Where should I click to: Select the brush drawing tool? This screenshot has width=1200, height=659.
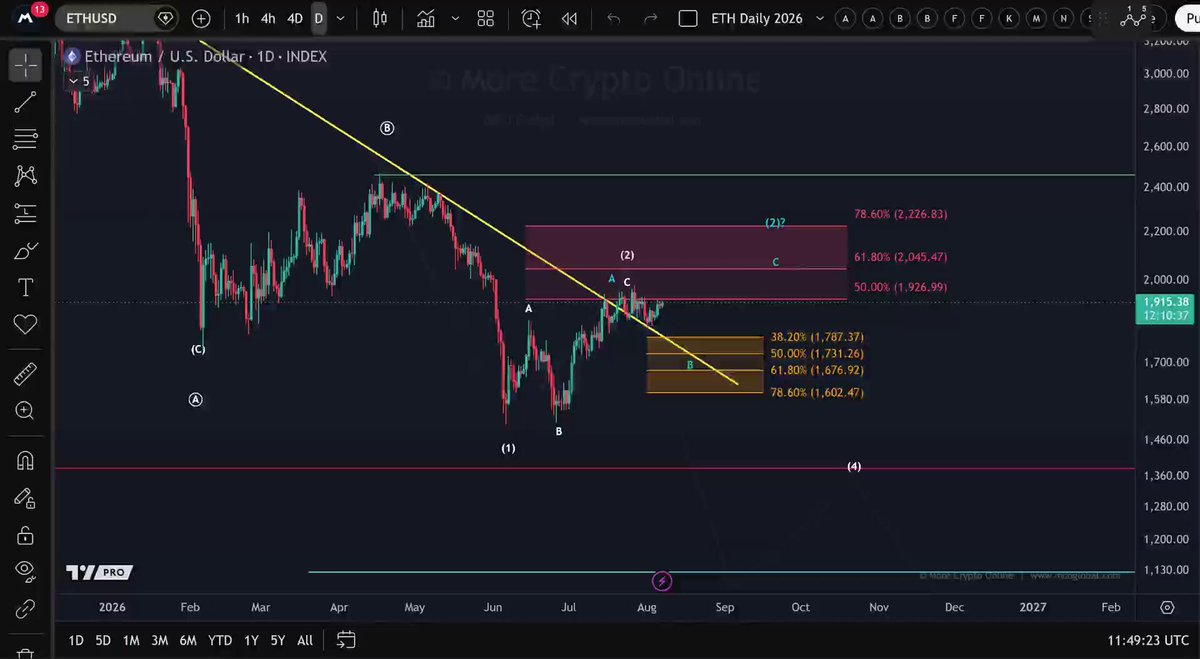pyautogui.click(x=25, y=250)
